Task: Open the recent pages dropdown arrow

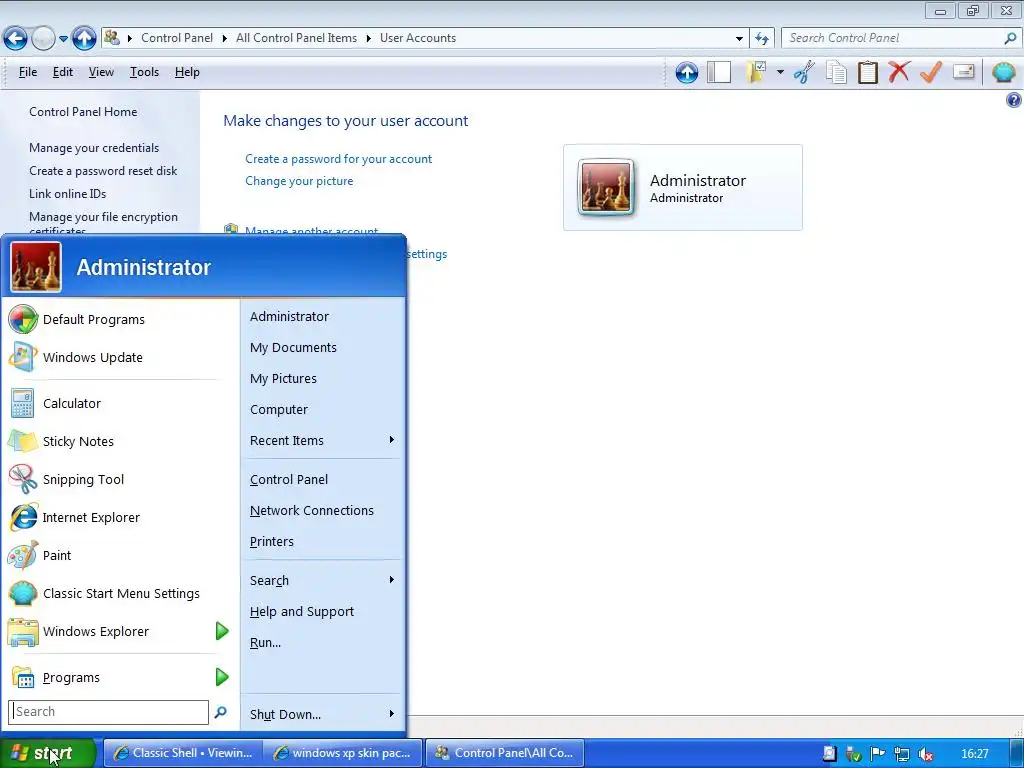Action: (63, 39)
